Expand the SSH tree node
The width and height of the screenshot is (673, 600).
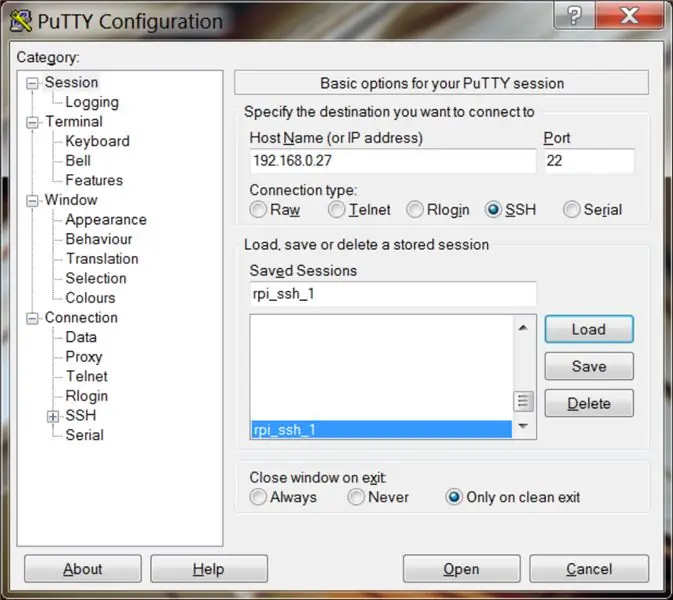coord(53,416)
